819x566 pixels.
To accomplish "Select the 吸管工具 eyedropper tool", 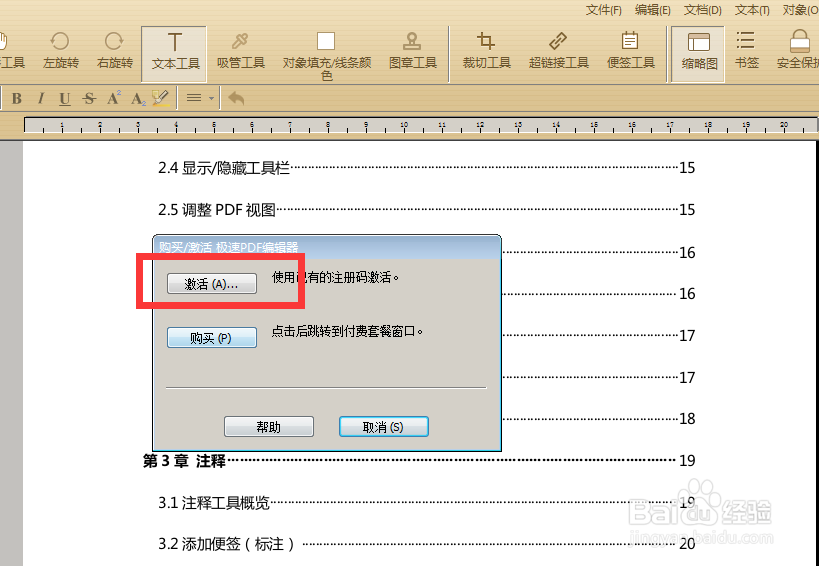I will coord(241,51).
